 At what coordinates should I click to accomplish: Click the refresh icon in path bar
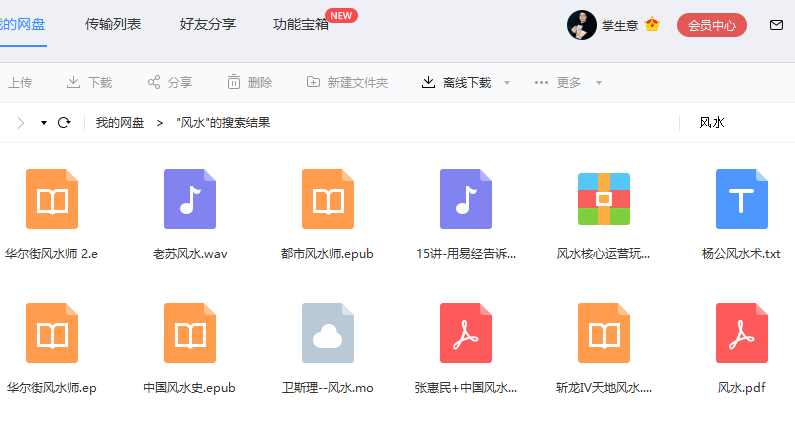point(64,123)
